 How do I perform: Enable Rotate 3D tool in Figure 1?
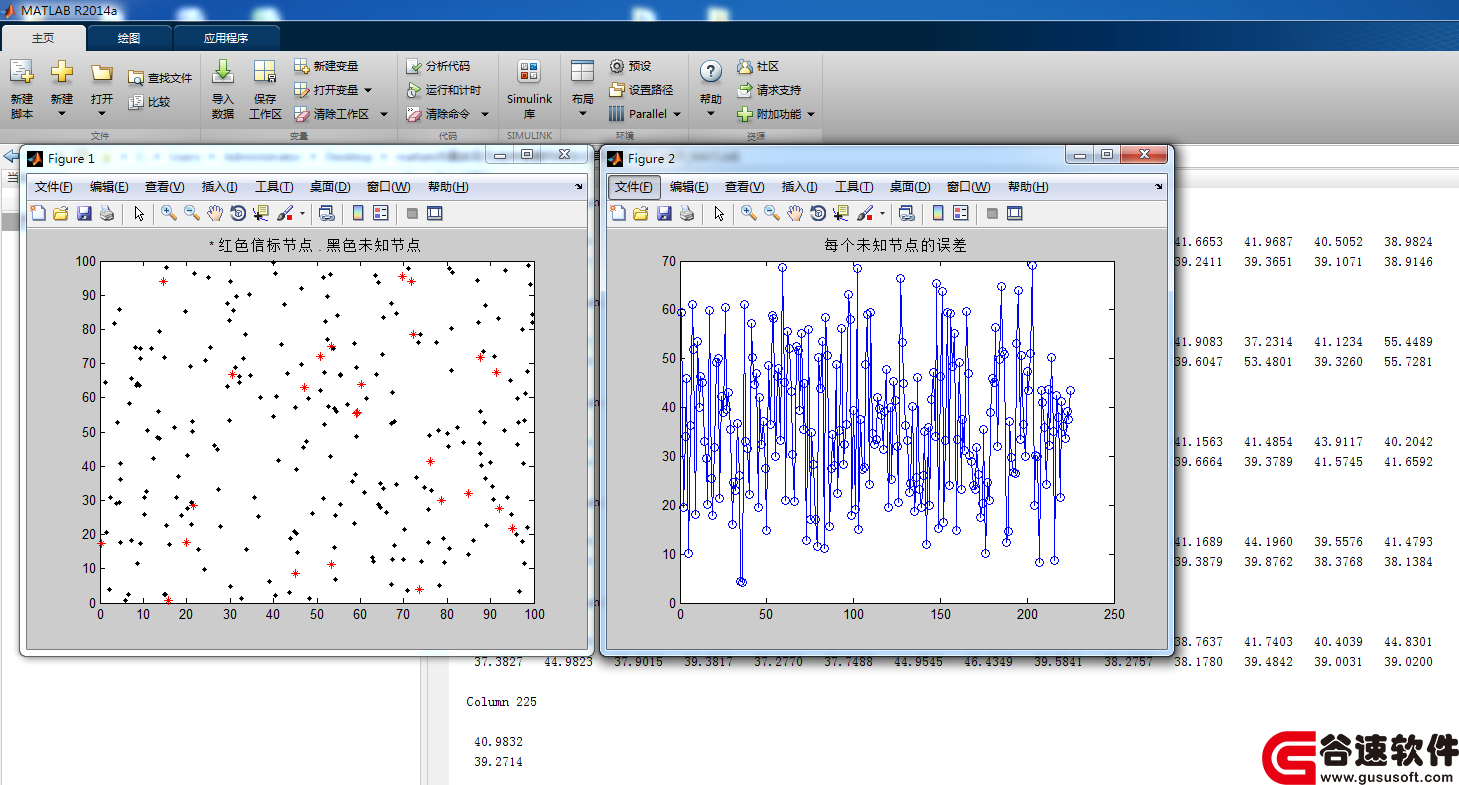pyautogui.click(x=238, y=213)
